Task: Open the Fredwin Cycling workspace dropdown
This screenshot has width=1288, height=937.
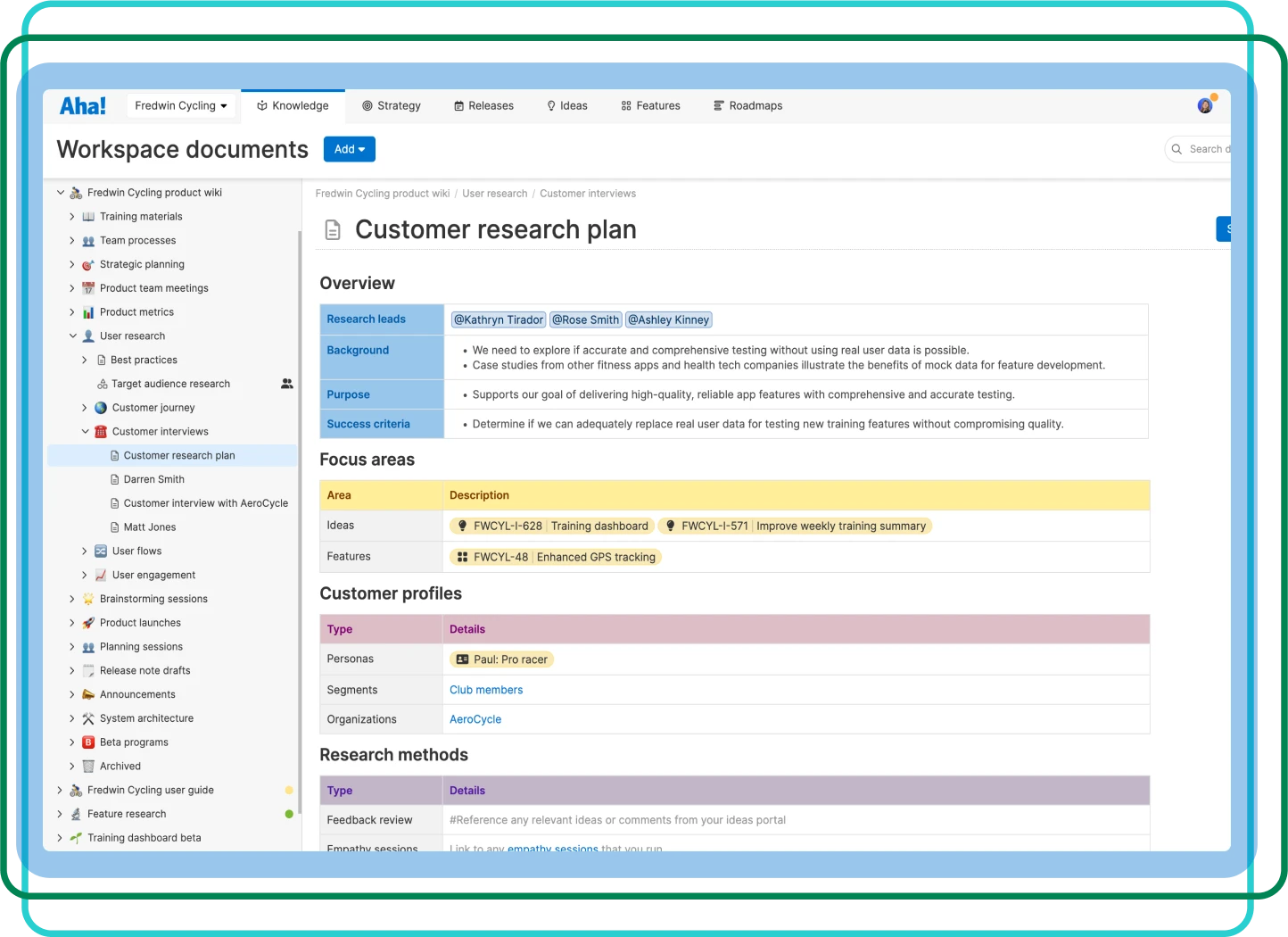Action: (x=181, y=106)
